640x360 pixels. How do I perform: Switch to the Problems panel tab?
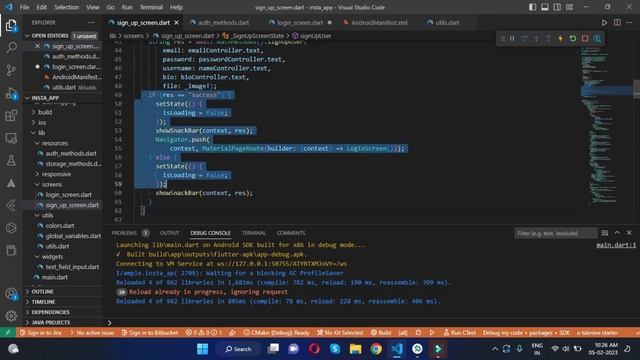124,233
